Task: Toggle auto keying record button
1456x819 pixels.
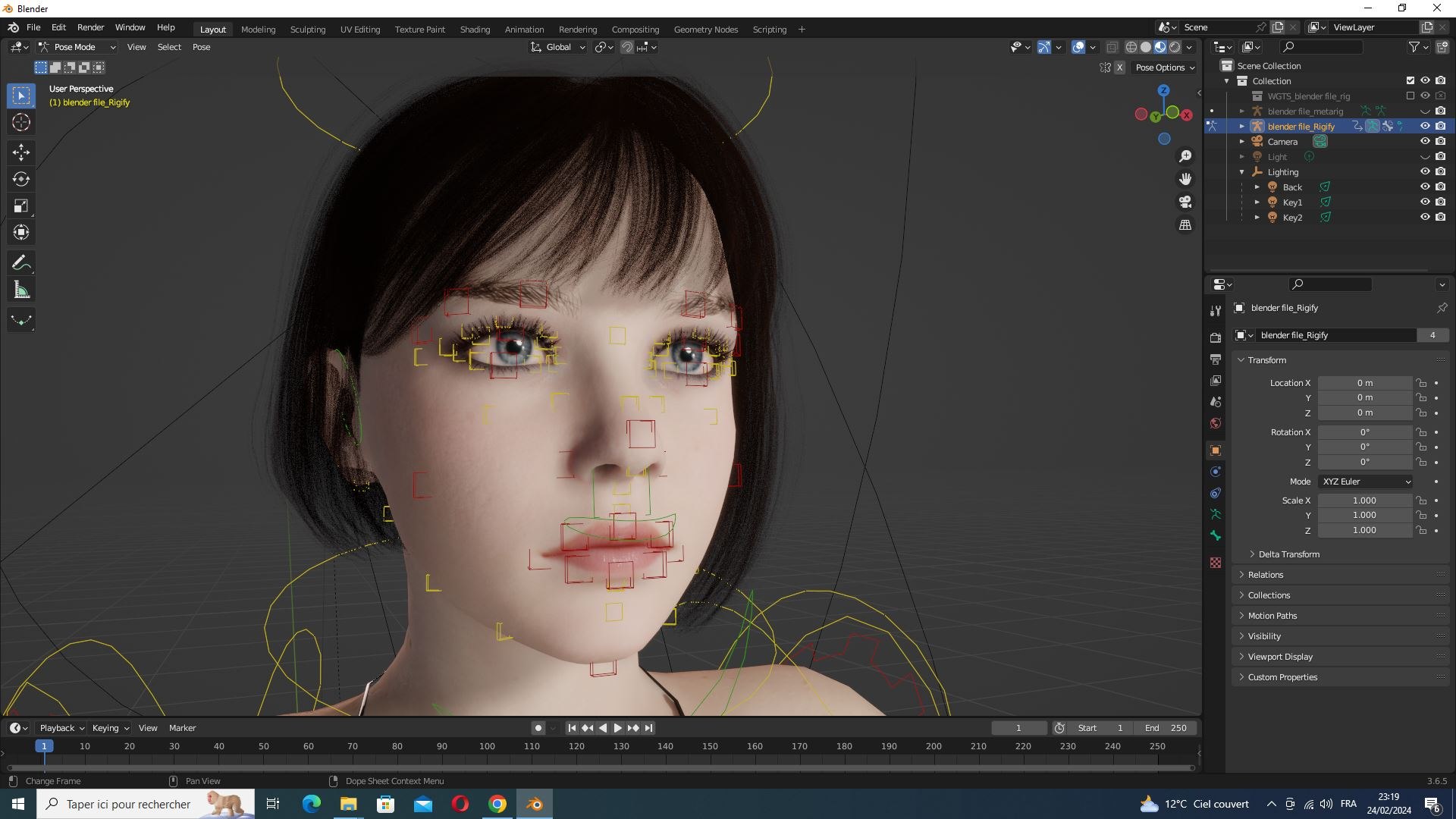Action: pos(538,728)
